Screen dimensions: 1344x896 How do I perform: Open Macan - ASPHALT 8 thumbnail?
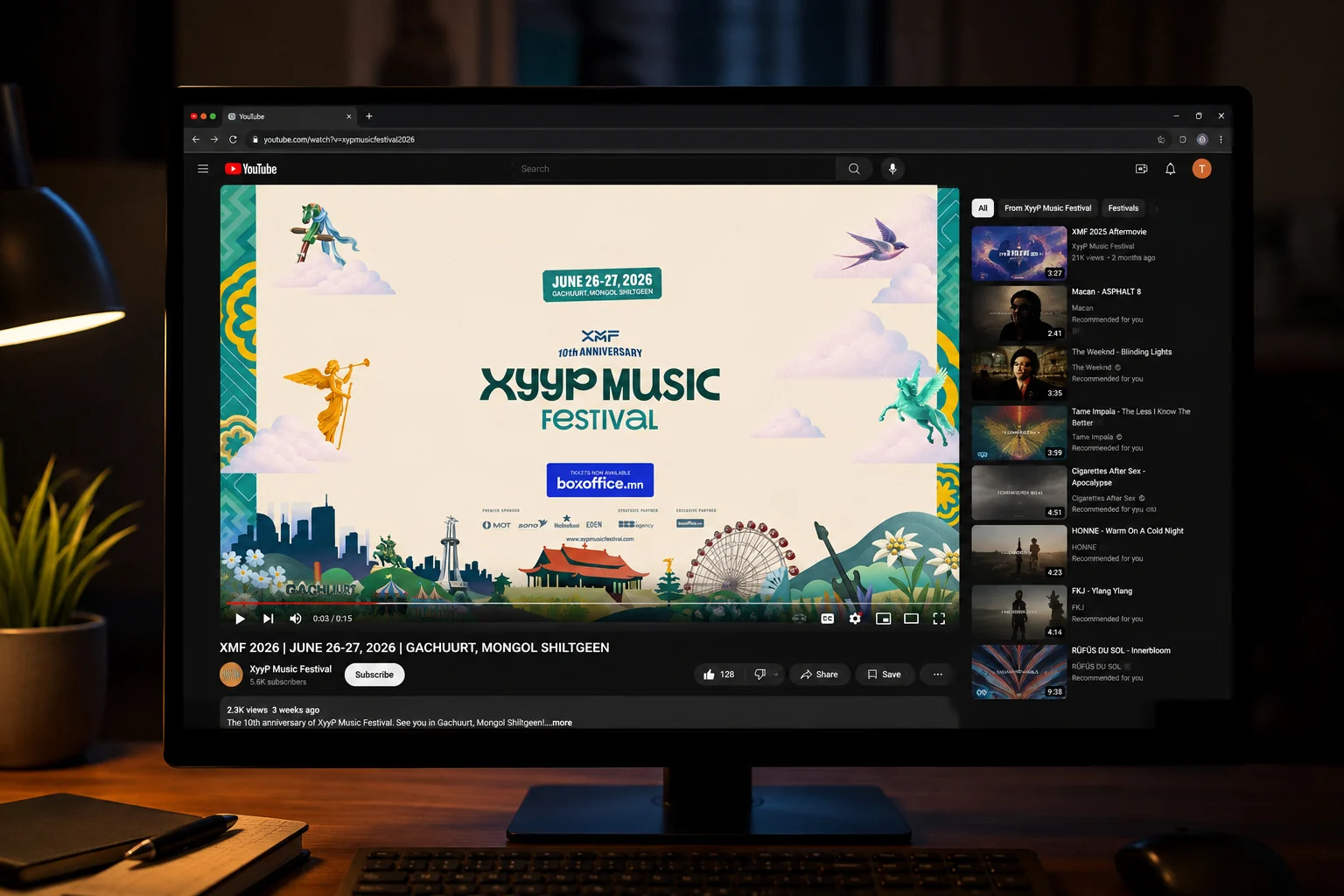pyautogui.click(x=1019, y=313)
